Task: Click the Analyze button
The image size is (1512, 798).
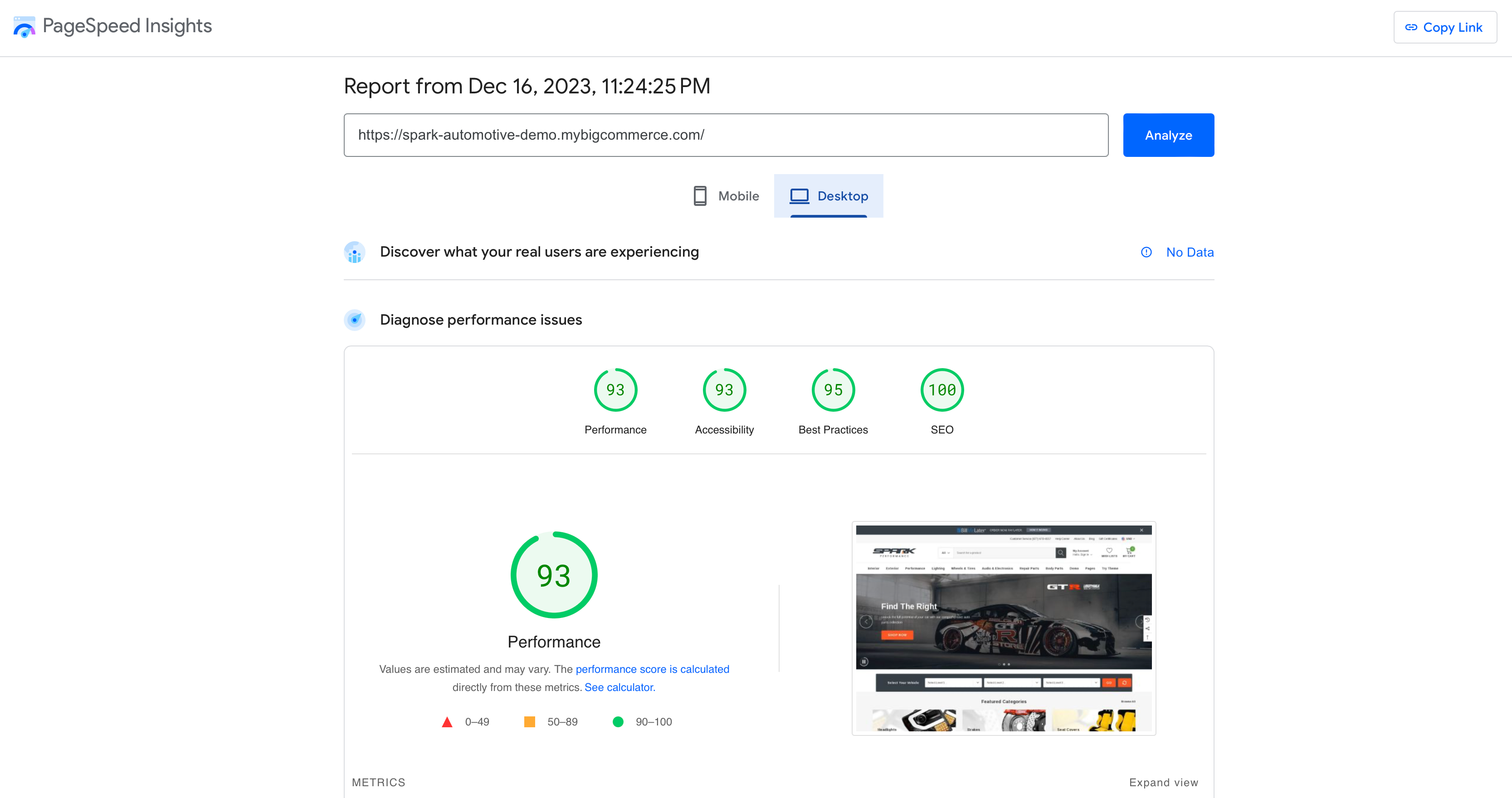Action: click(1168, 134)
